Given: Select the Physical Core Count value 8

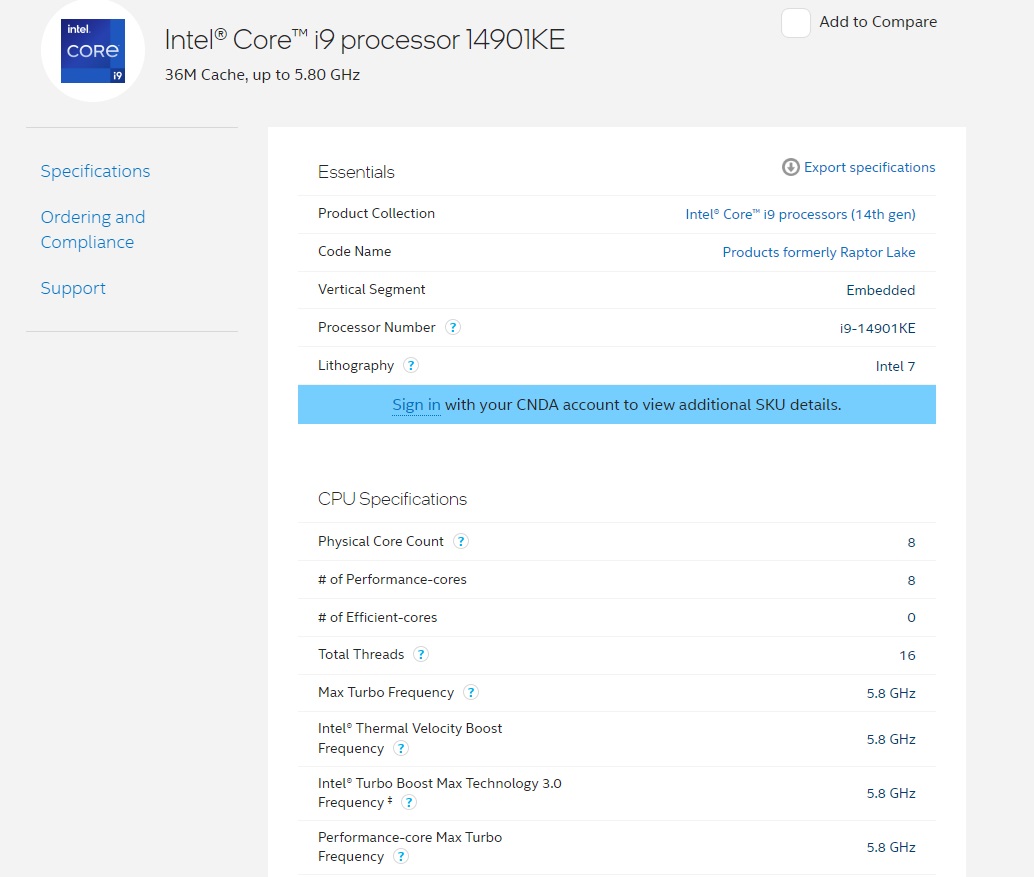Looking at the screenshot, I should coord(911,543).
